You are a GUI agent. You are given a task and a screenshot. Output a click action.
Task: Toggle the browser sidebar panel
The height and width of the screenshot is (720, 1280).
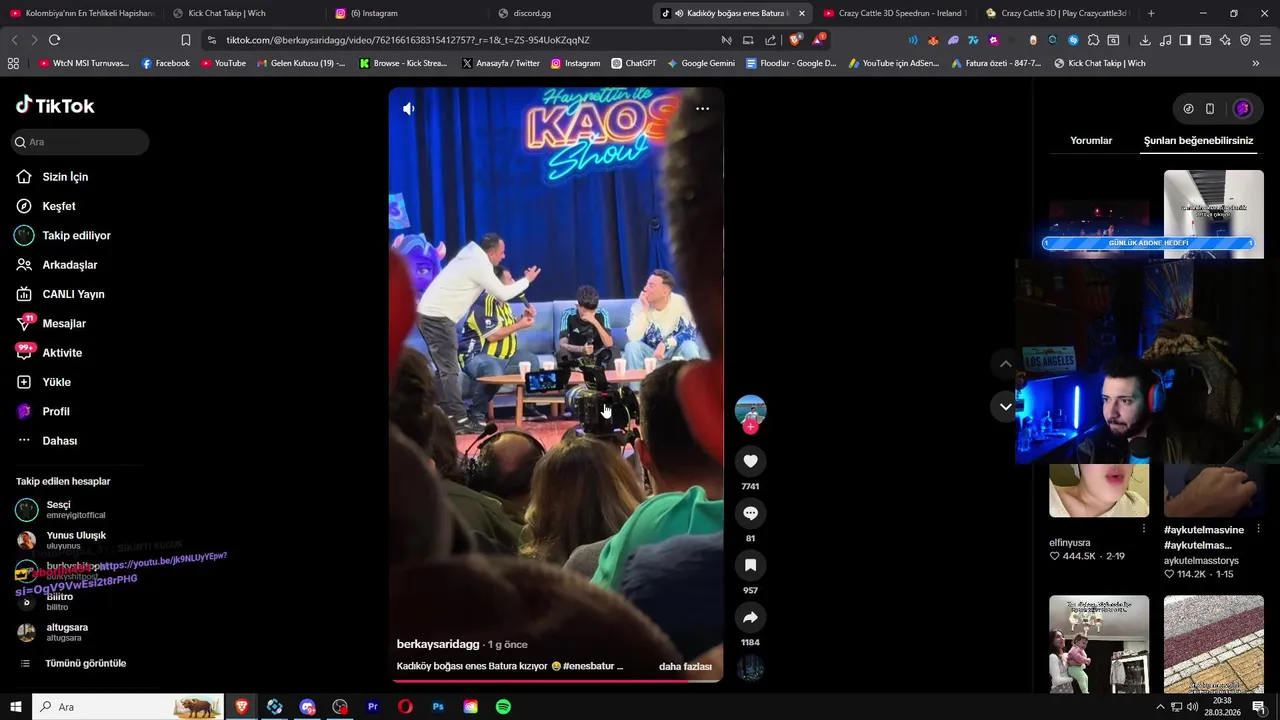click(x=1185, y=40)
